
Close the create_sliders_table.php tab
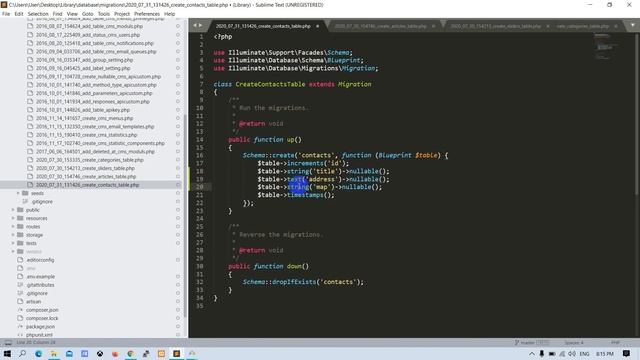click(x=548, y=26)
